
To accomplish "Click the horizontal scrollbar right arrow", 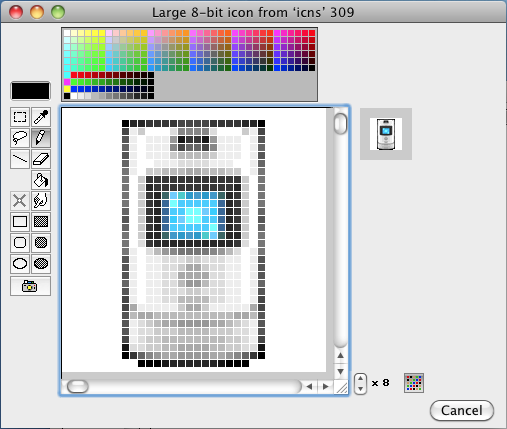I will tap(325, 387).
